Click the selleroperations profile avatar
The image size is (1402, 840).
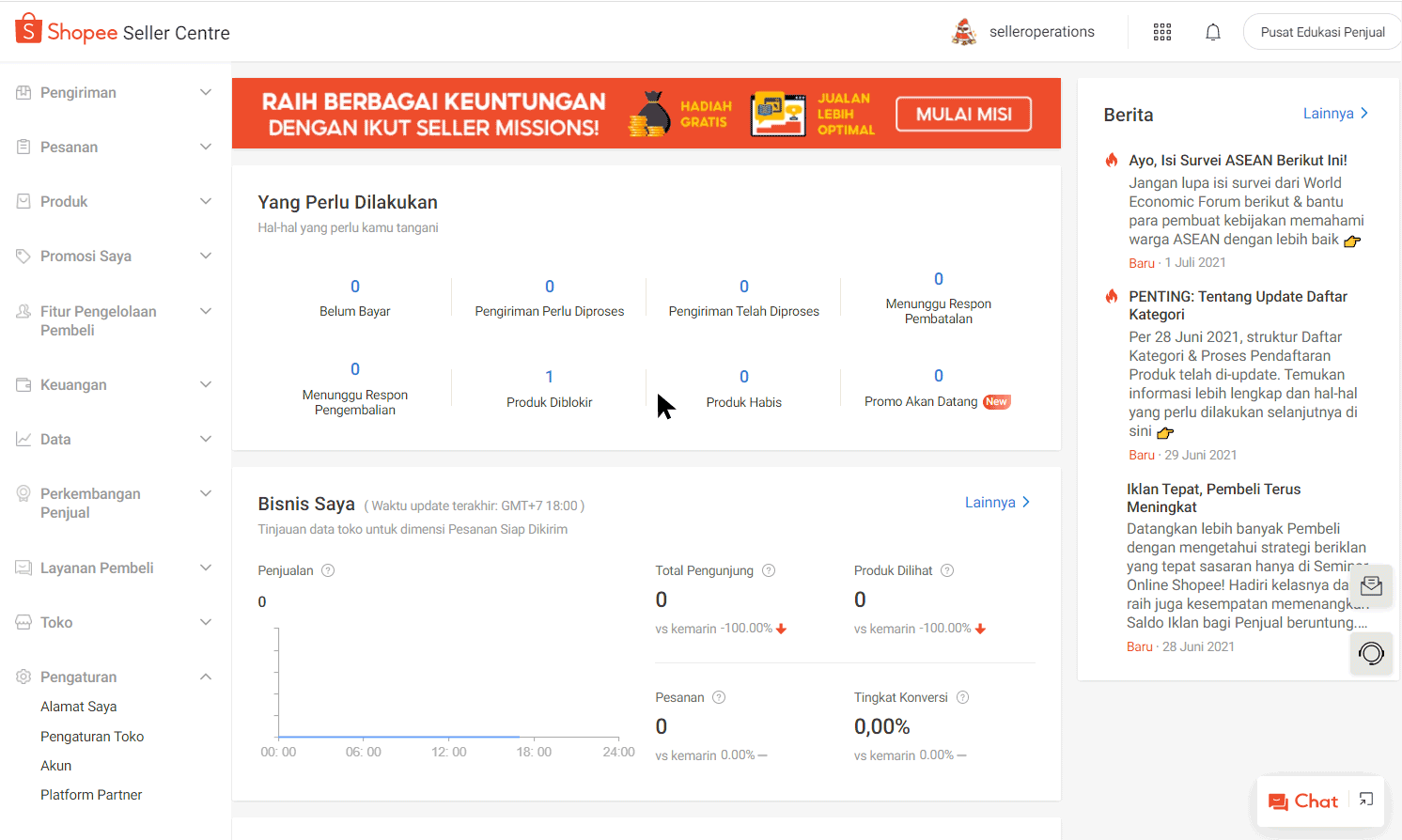pos(964,31)
